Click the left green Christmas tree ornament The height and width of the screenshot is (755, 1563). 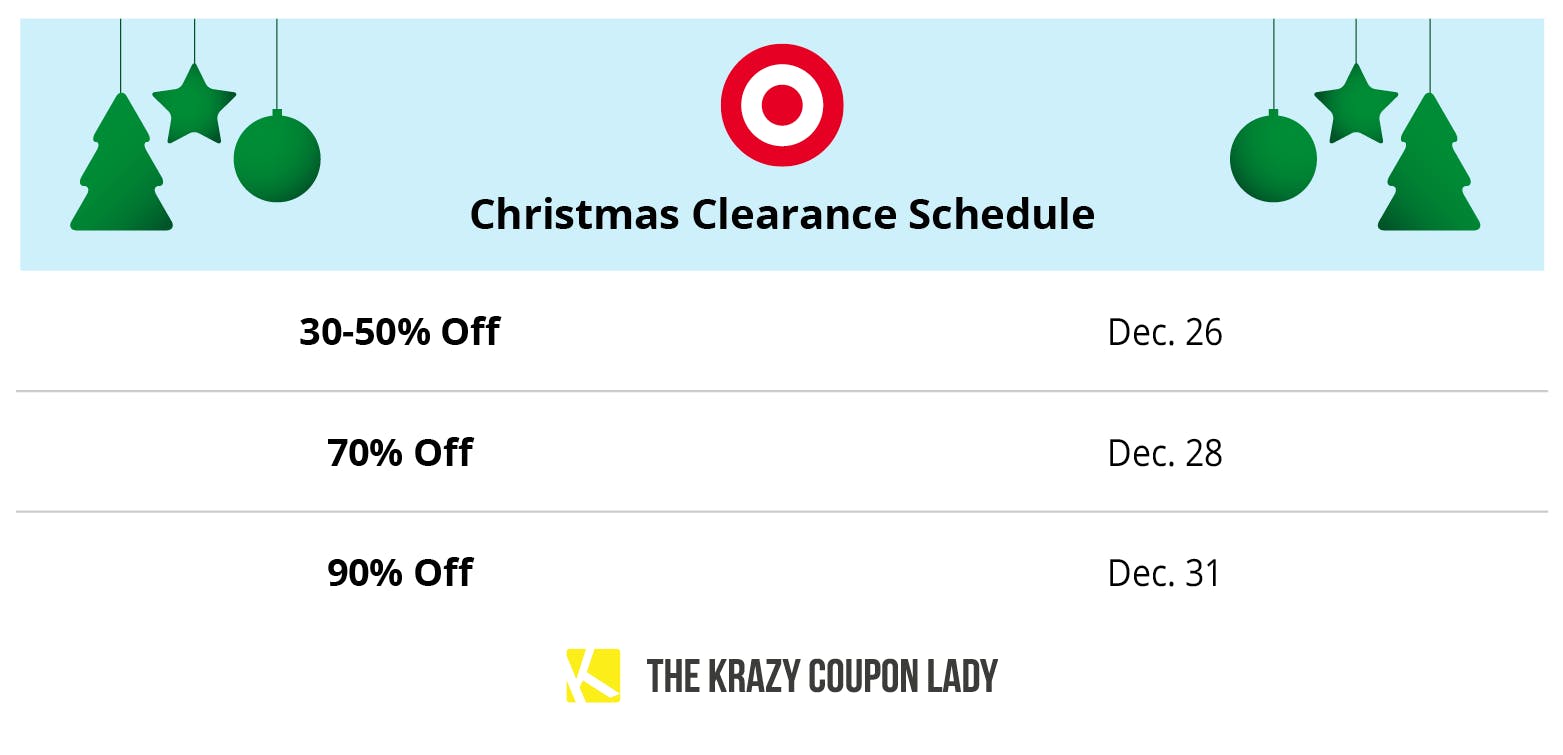pos(122,170)
